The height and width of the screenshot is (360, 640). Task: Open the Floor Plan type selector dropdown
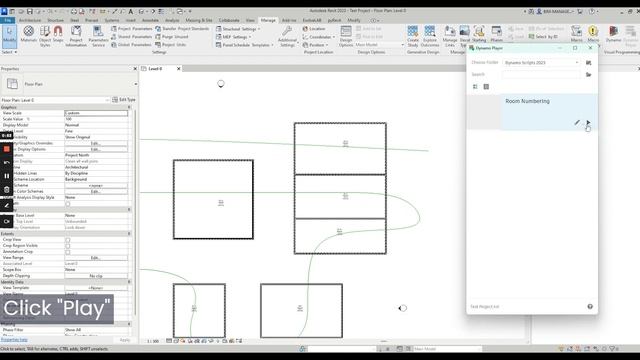[136, 84]
